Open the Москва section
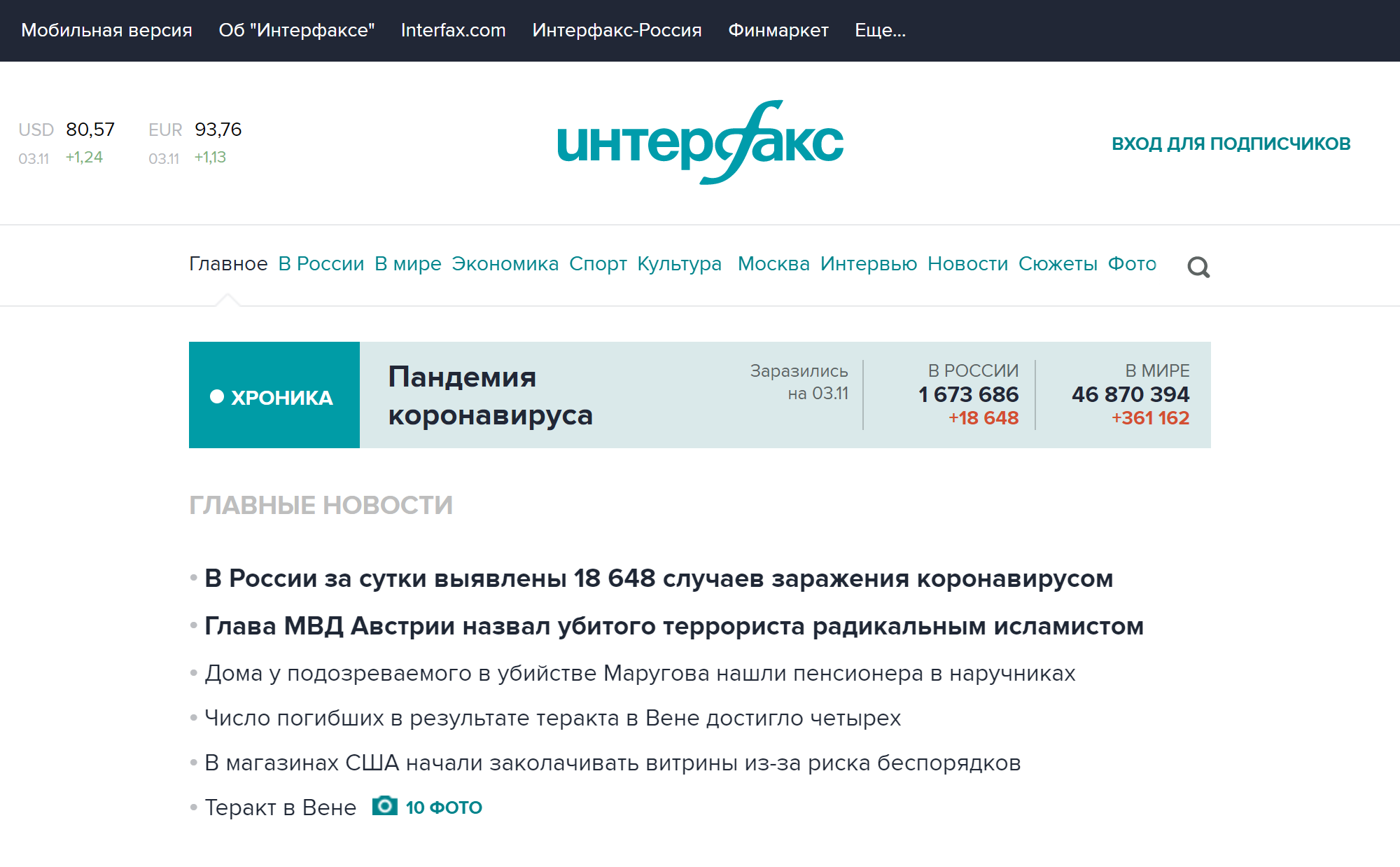 (x=773, y=264)
